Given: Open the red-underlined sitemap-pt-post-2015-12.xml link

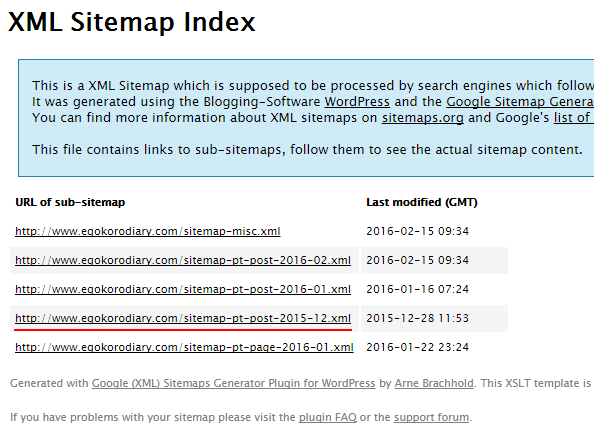Looking at the screenshot, I should pyautogui.click(x=183, y=318).
